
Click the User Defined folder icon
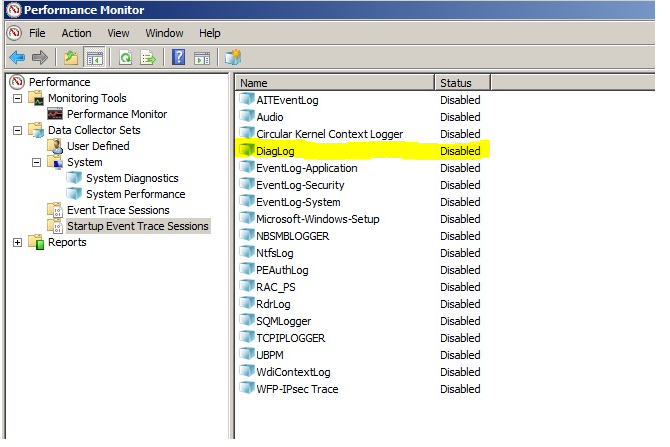pos(55,146)
